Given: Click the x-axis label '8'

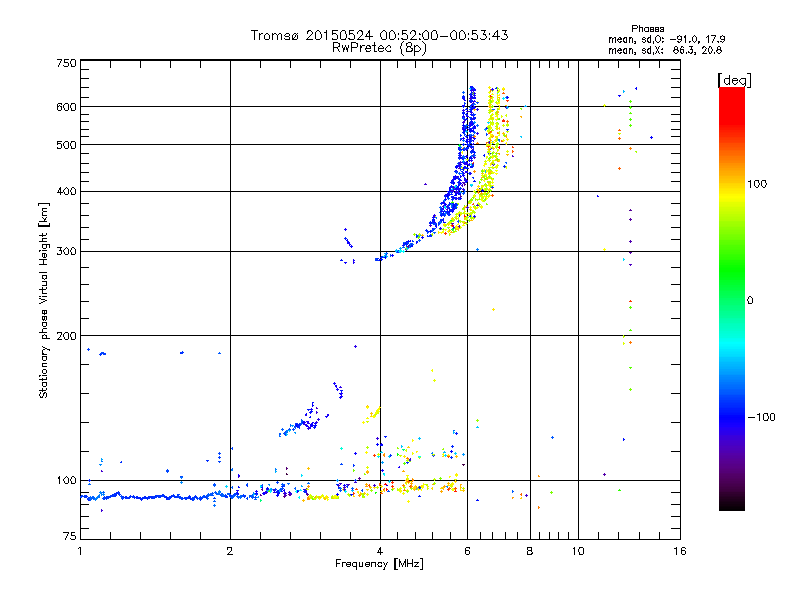Looking at the screenshot, I should [530, 551].
